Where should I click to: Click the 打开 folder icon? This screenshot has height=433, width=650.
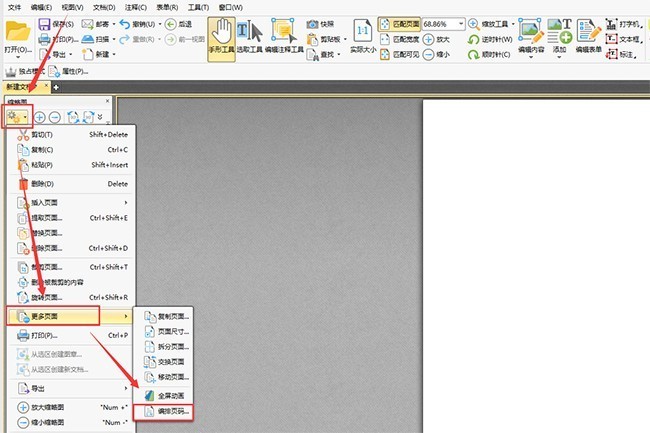[18, 31]
